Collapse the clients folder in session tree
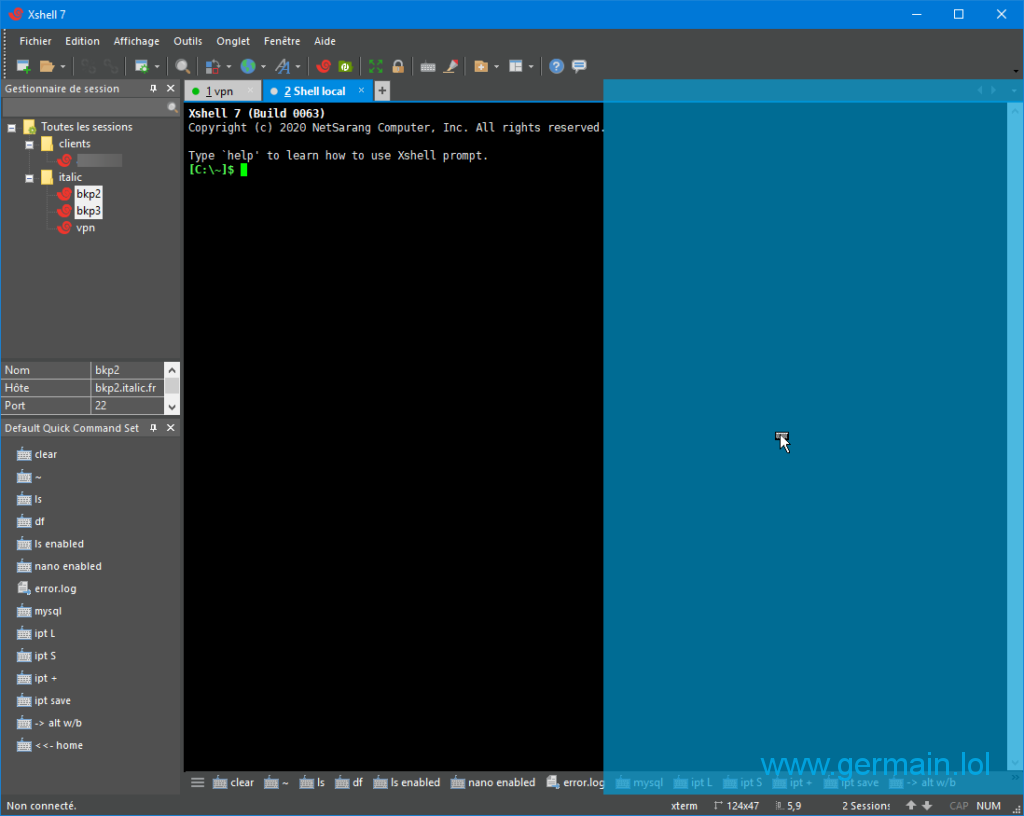The image size is (1024, 816). coord(29,144)
